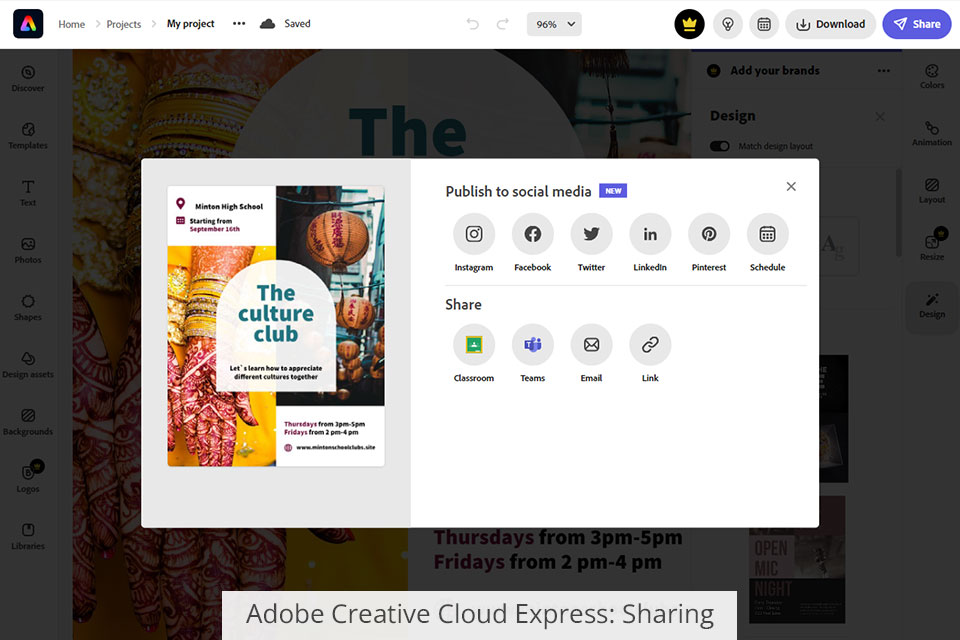Open Backgrounds panel
Image resolution: width=960 pixels, height=640 pixels.
[x=28, y=422]
